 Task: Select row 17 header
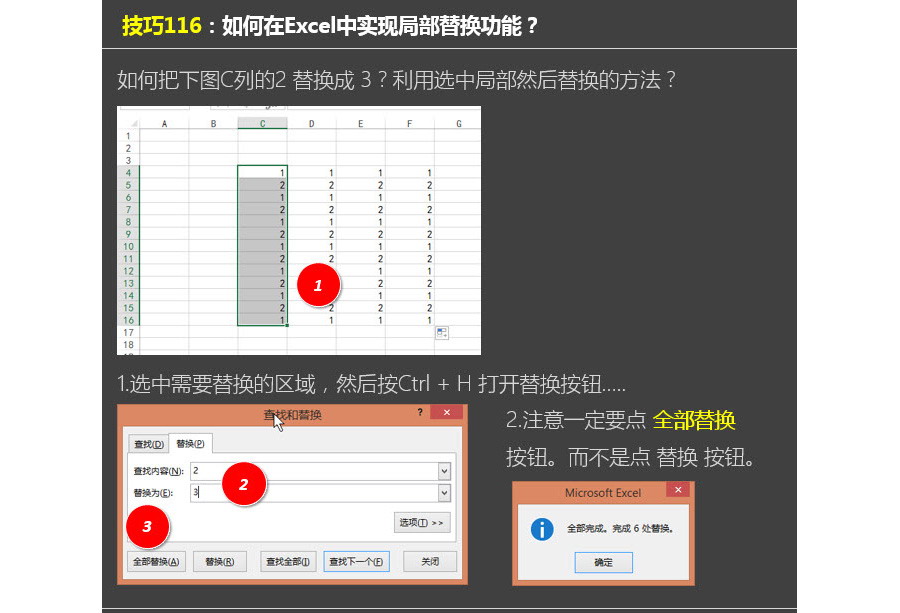click(x=129, y=332)
